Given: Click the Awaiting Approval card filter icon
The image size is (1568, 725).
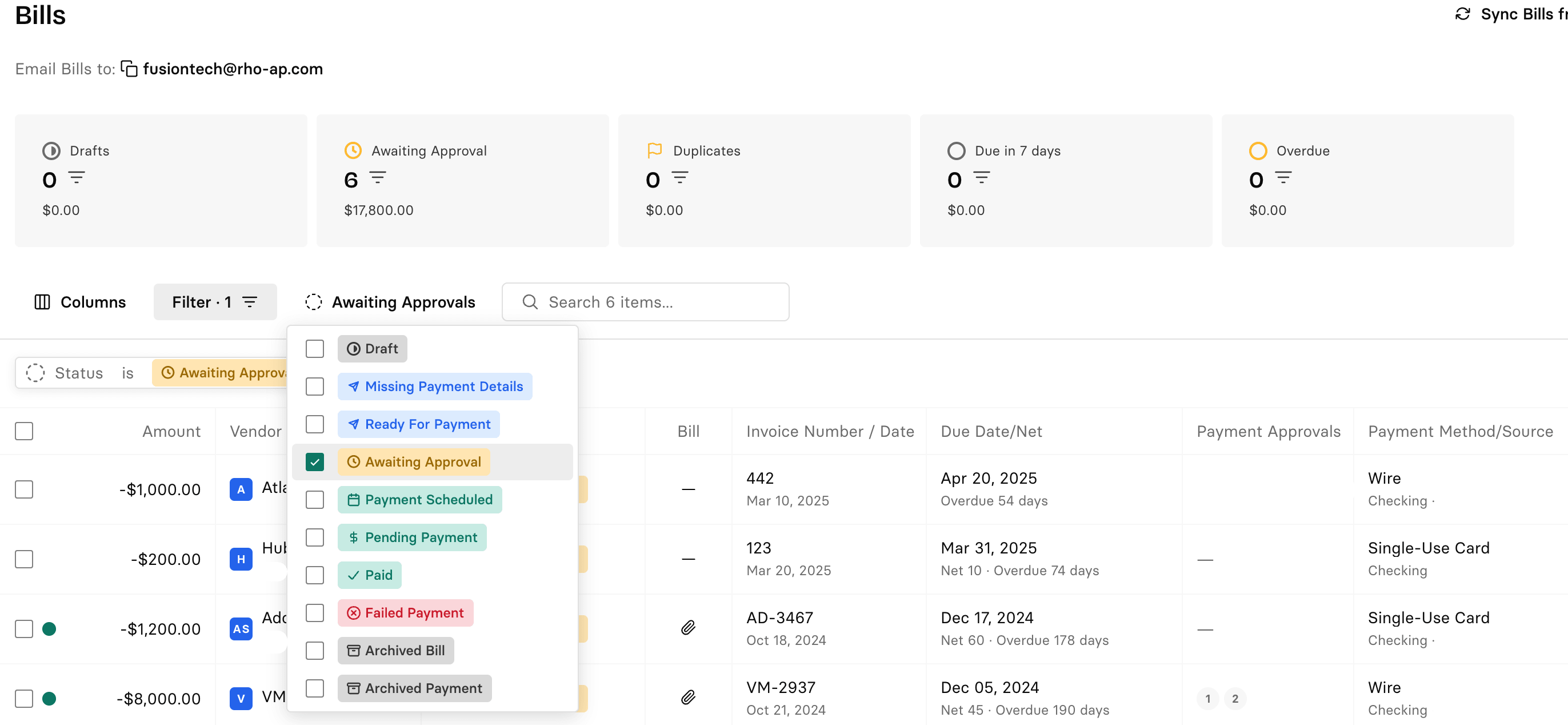Looking at the screenshot, I should [x=378, y=178].
